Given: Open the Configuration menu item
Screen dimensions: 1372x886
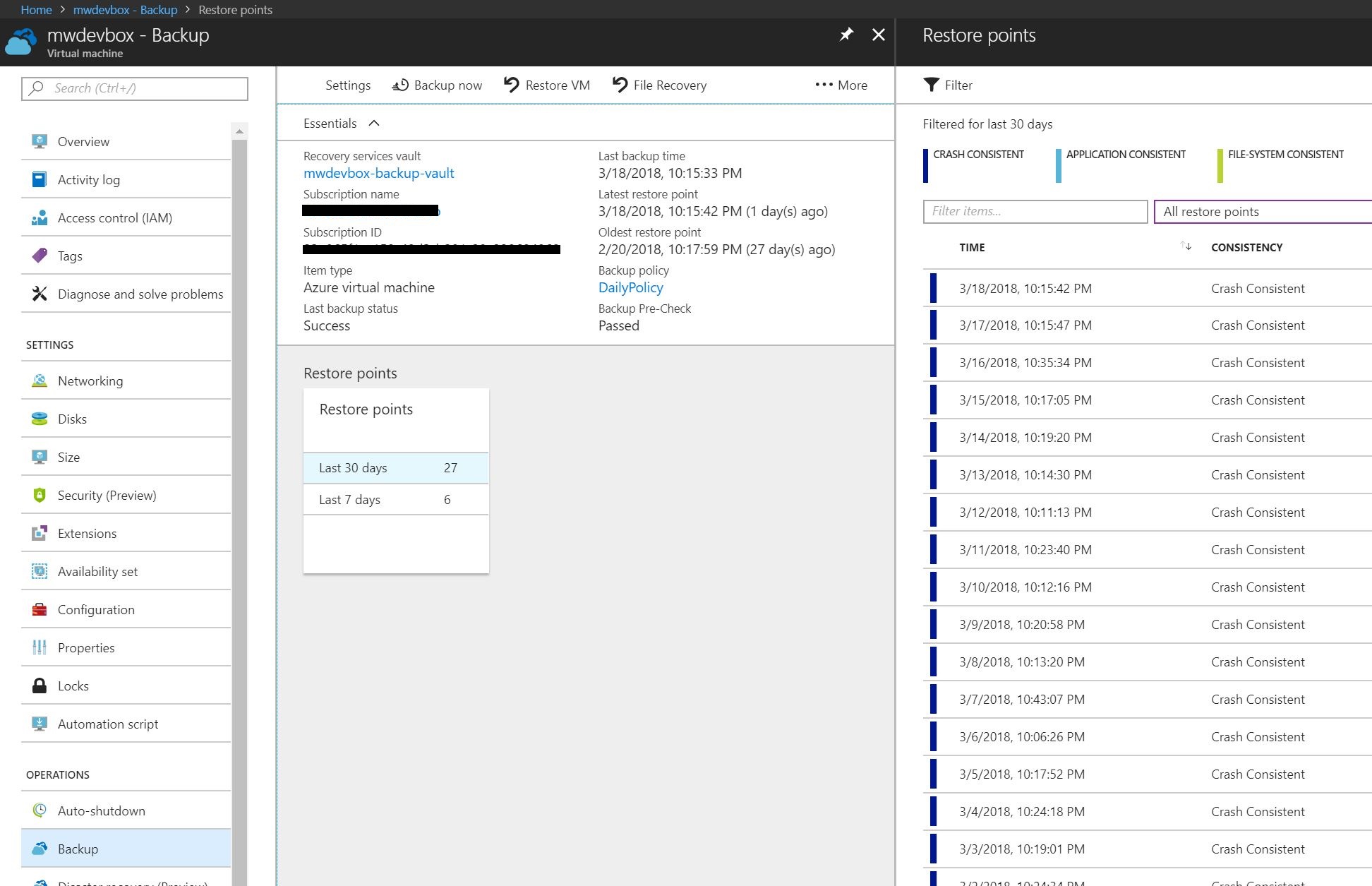Looking at the screenshot, I should 126,609.
